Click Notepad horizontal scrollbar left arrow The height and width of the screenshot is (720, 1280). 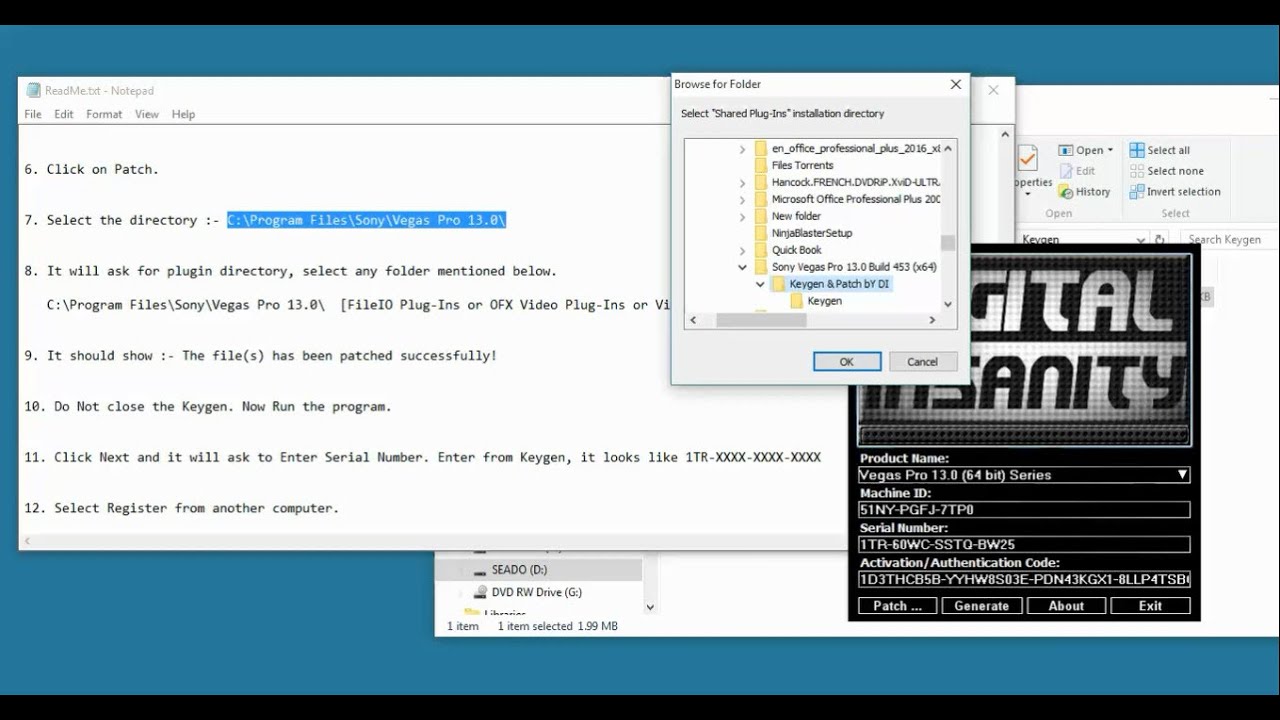(x=27, y=541)
